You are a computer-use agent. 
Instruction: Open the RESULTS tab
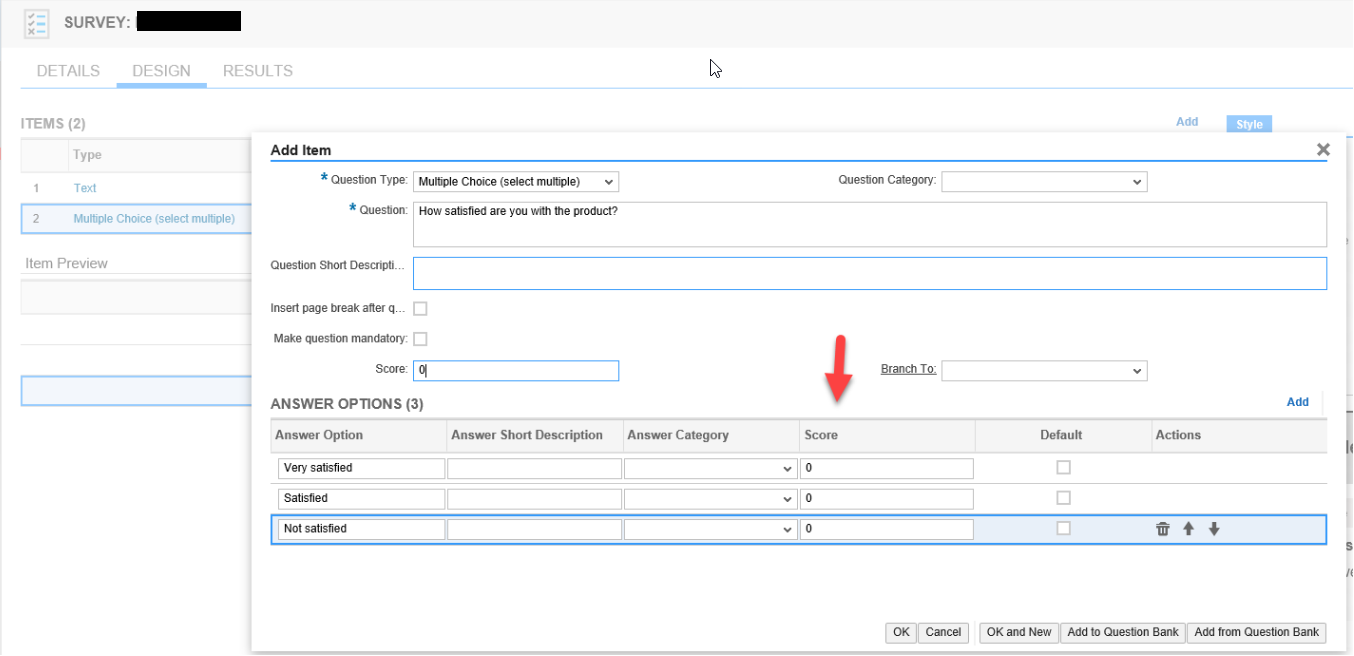[258, 71]
